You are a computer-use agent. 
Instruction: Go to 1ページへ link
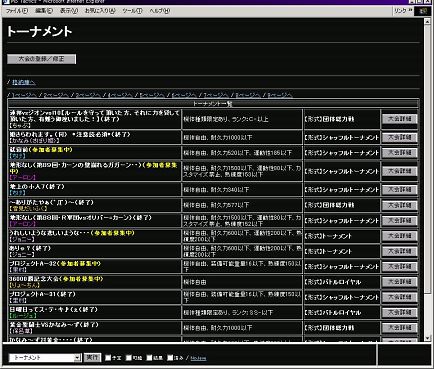tap(24, 95)
